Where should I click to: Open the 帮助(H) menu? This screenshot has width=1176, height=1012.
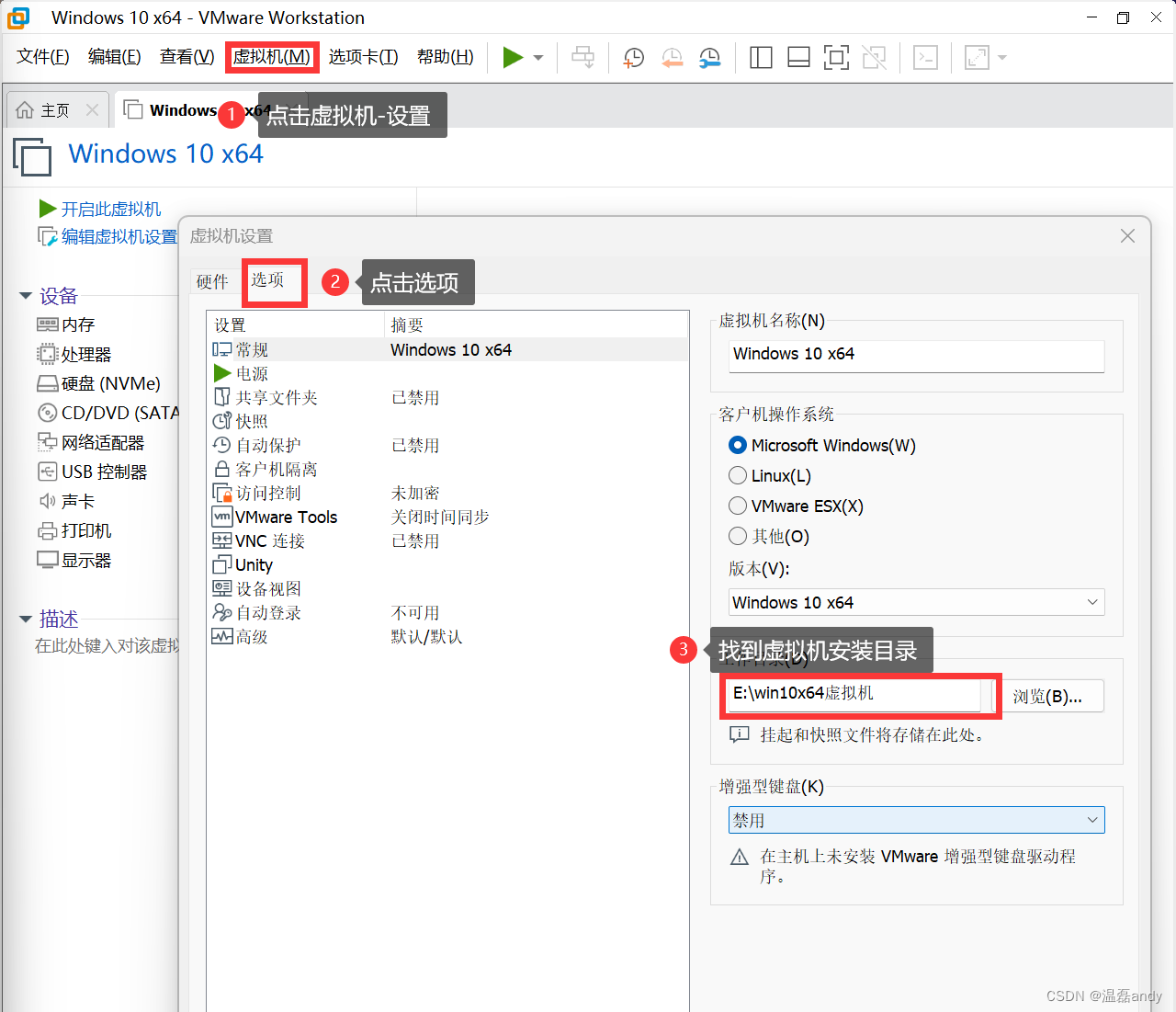click(446, 57)
